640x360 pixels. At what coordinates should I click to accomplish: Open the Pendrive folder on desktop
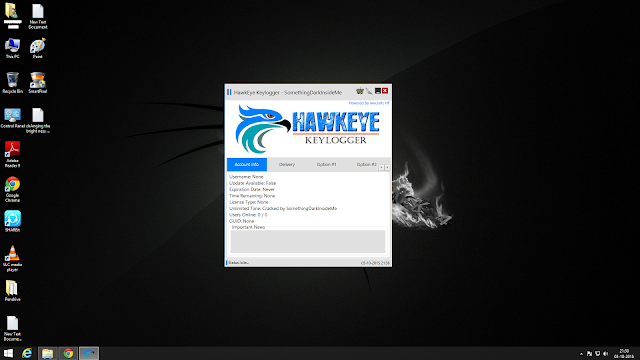coord(12,291)
